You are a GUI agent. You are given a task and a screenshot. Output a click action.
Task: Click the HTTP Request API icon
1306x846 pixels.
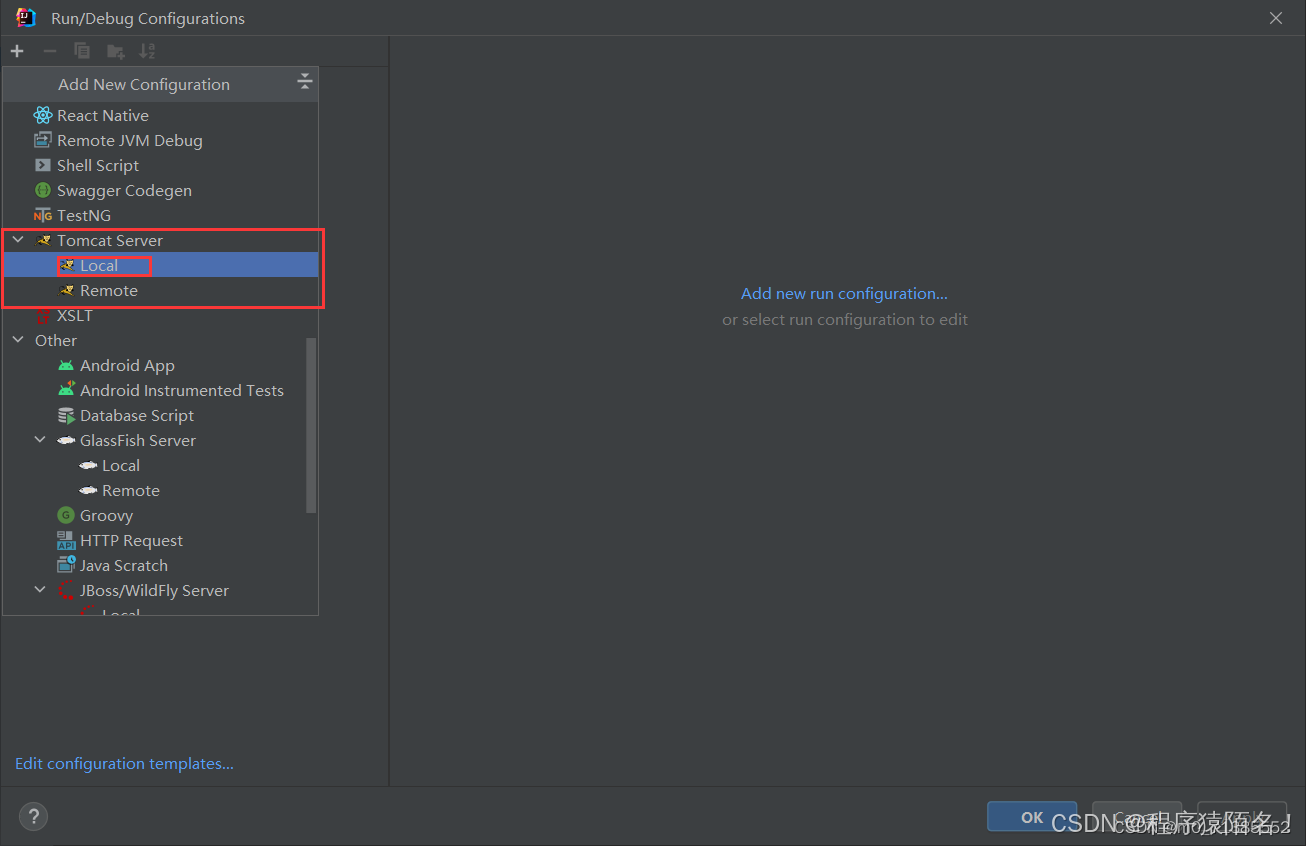[x=66, y=540]
